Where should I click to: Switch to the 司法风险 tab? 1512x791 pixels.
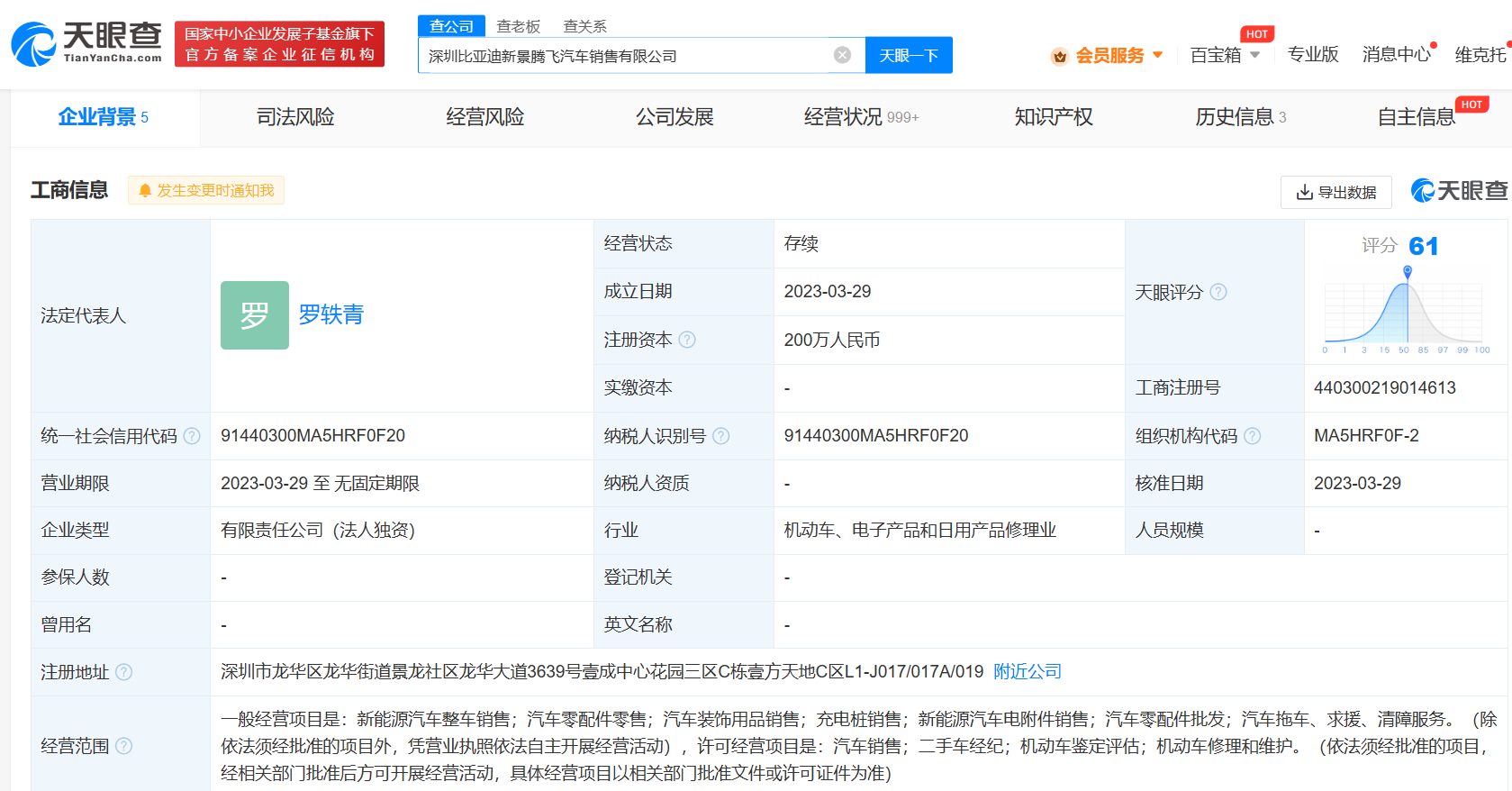[295, 117]
